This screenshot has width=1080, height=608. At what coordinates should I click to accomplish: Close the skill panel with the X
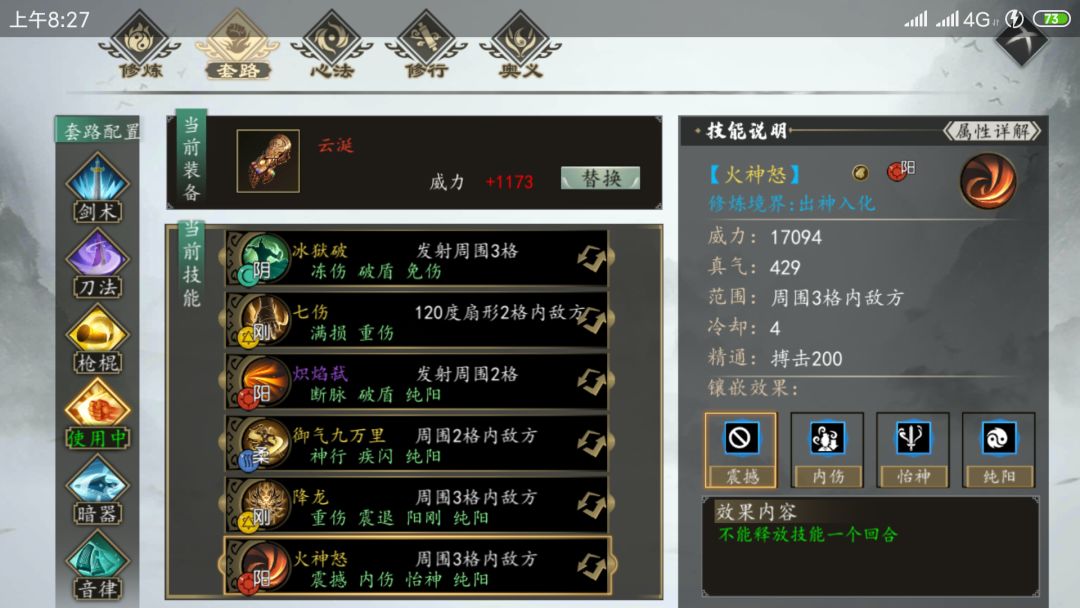tap(1021, 40)
